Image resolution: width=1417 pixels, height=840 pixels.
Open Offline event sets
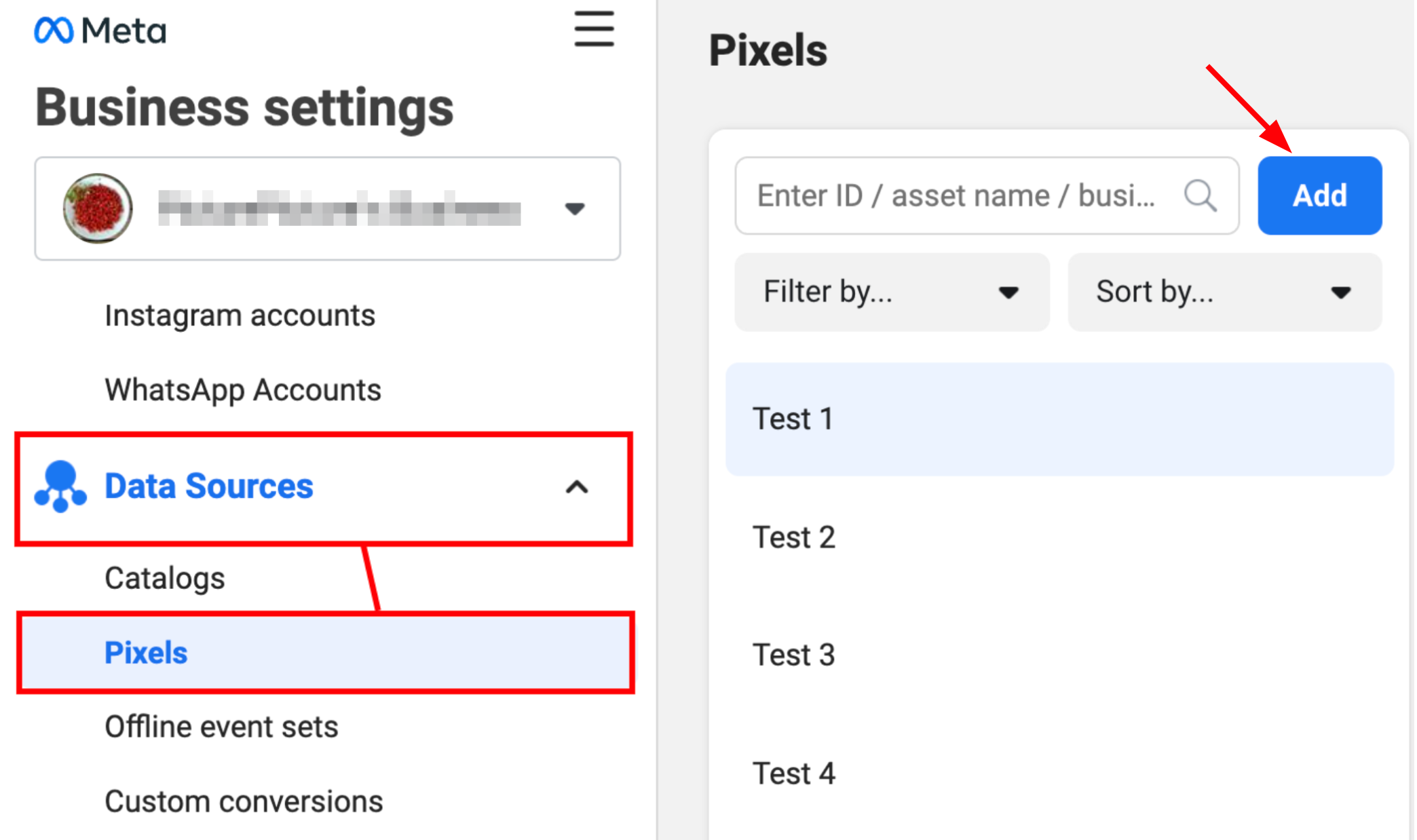click(221, 727)
